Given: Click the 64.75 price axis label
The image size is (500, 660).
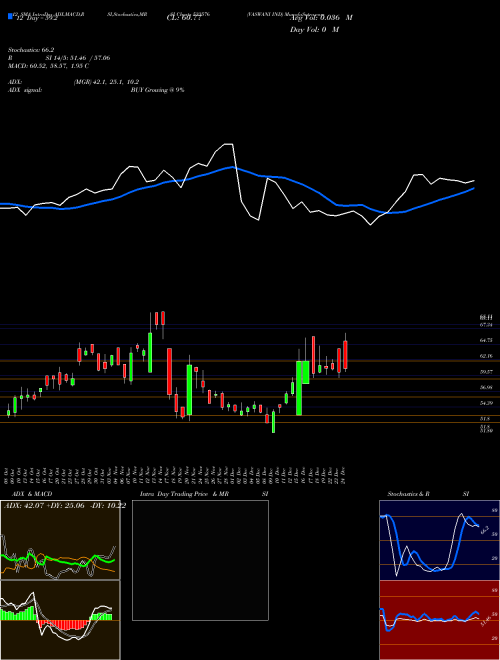Looking at the screenshot, I should point(486,340).
